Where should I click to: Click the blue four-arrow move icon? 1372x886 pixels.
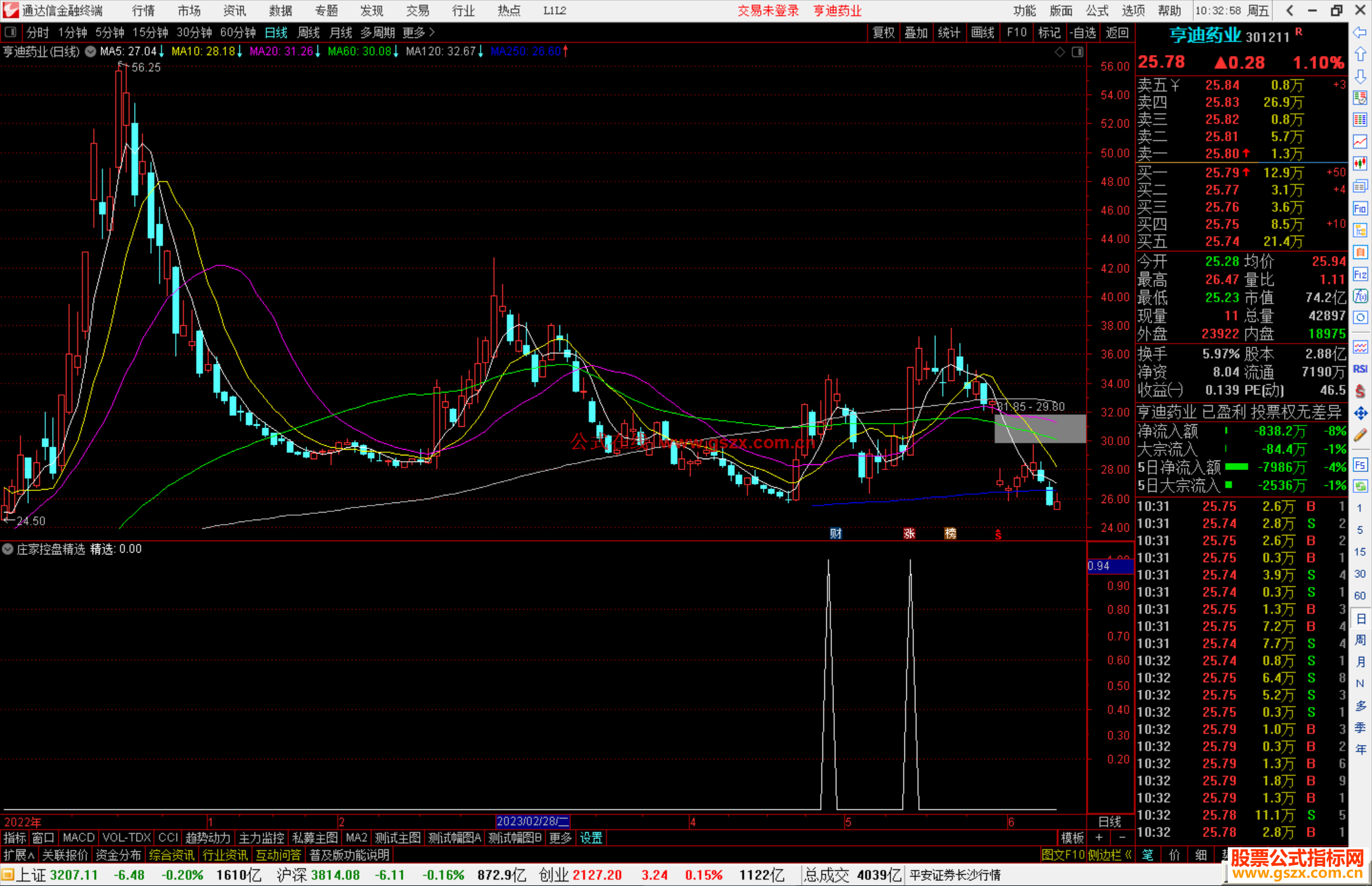pos(1360,413)
